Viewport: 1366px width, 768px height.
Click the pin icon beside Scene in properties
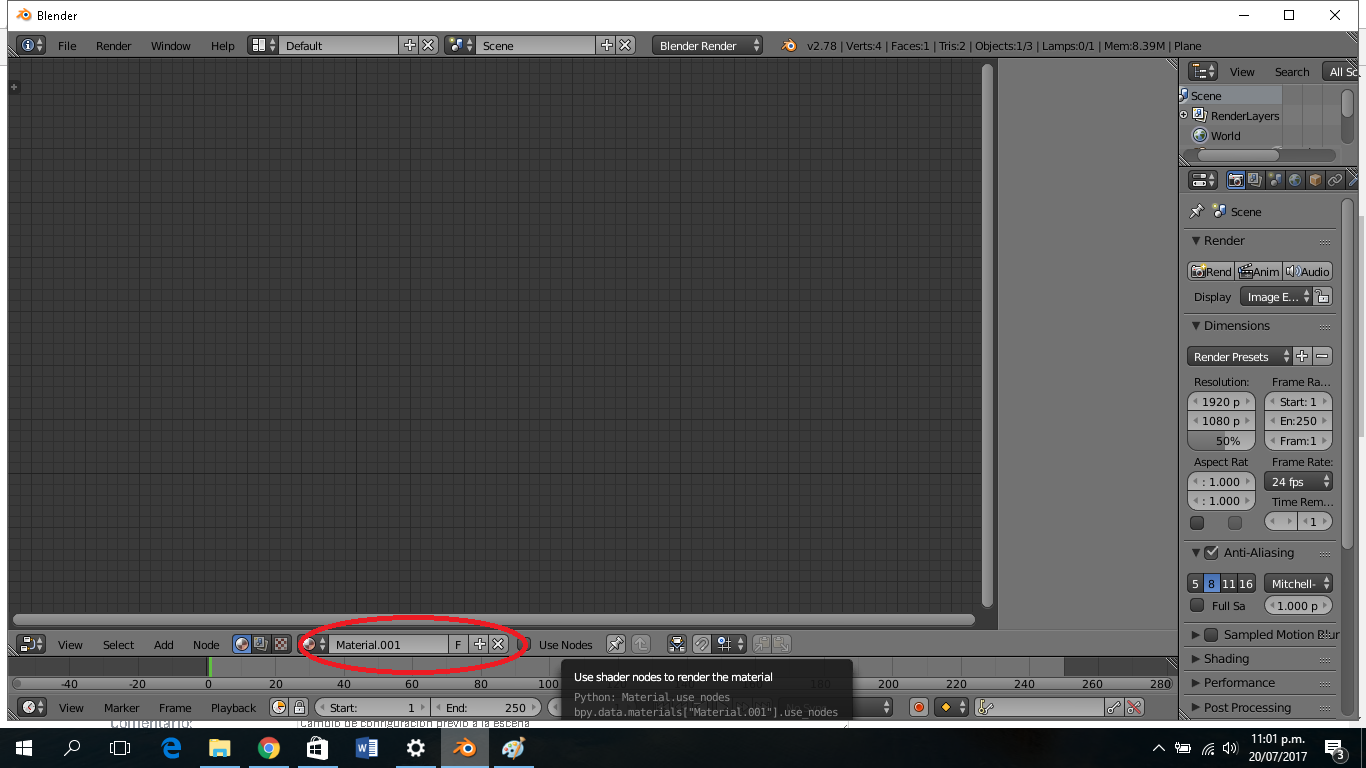point(1196,212)
